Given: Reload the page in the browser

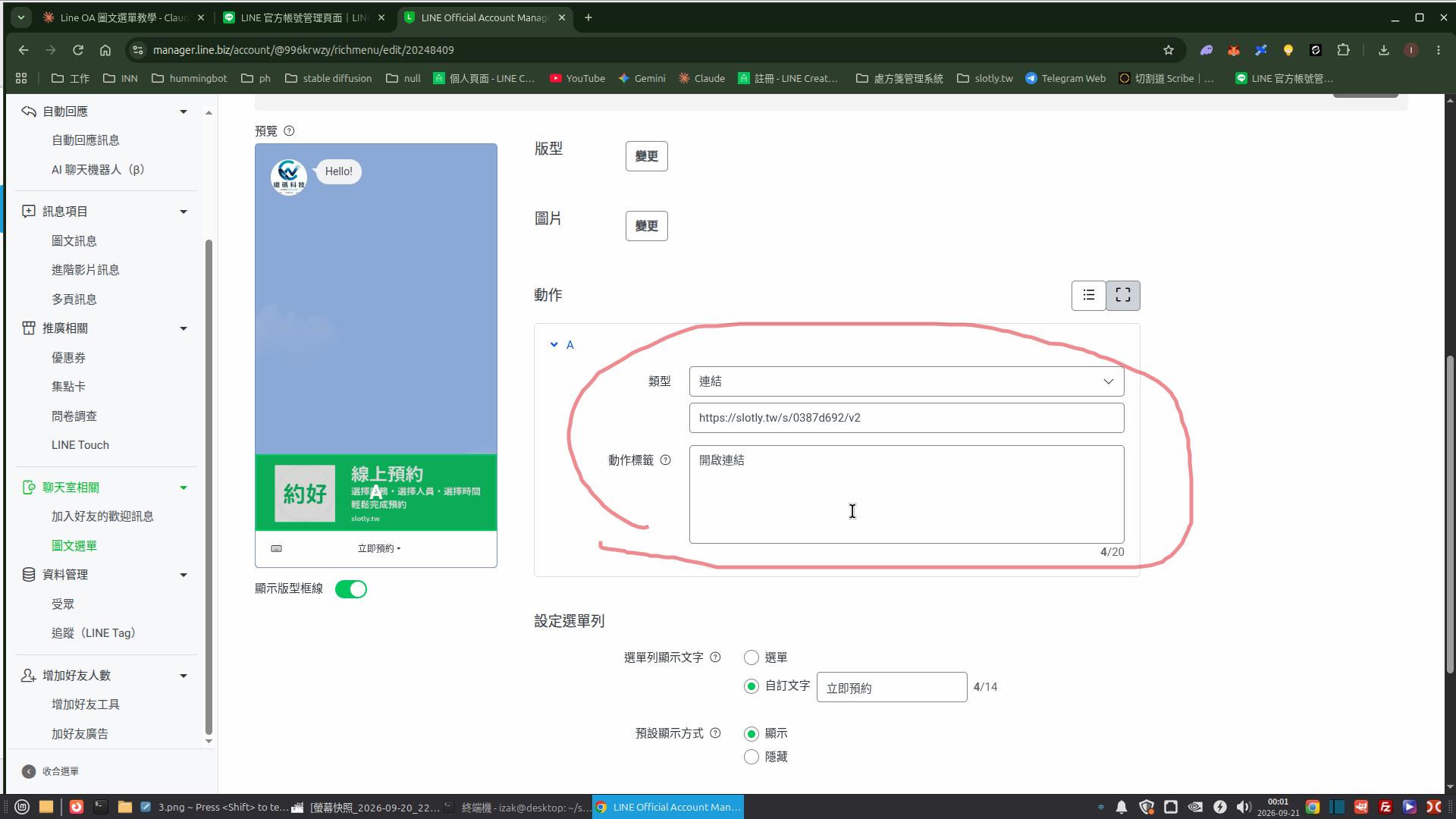Looking at the screenshot, I should pos(78,50).
